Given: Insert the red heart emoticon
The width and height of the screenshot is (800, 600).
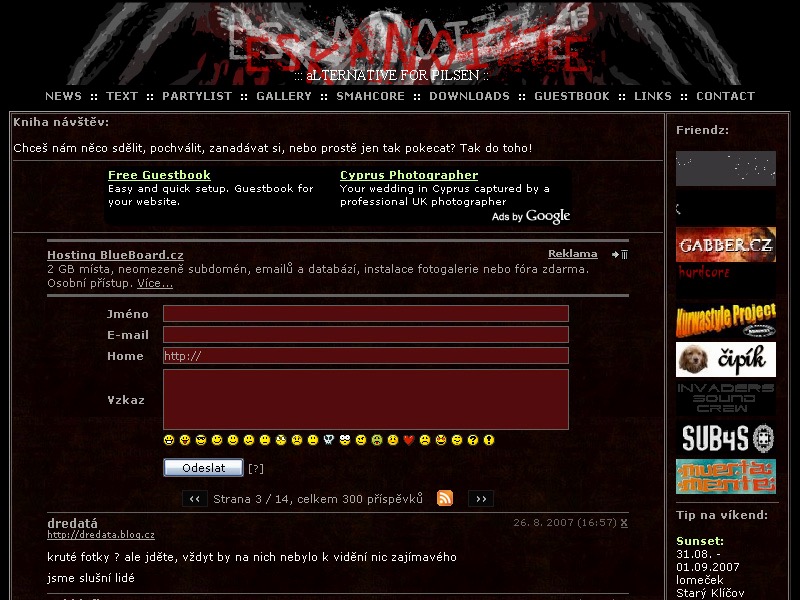Looking at the screenshot, I should tap(409, 440).
